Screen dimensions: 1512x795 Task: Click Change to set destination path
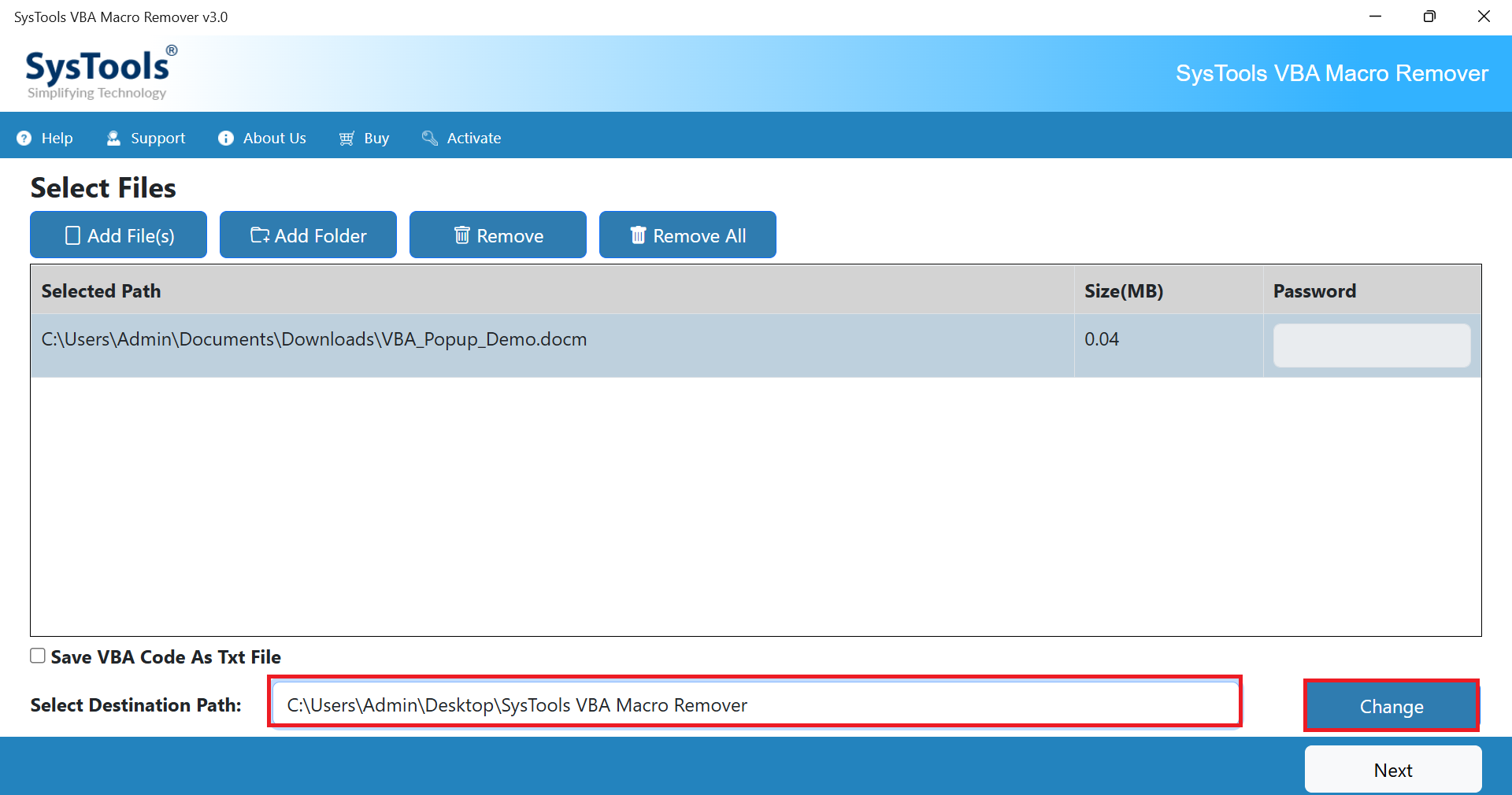coord(1392,706)
